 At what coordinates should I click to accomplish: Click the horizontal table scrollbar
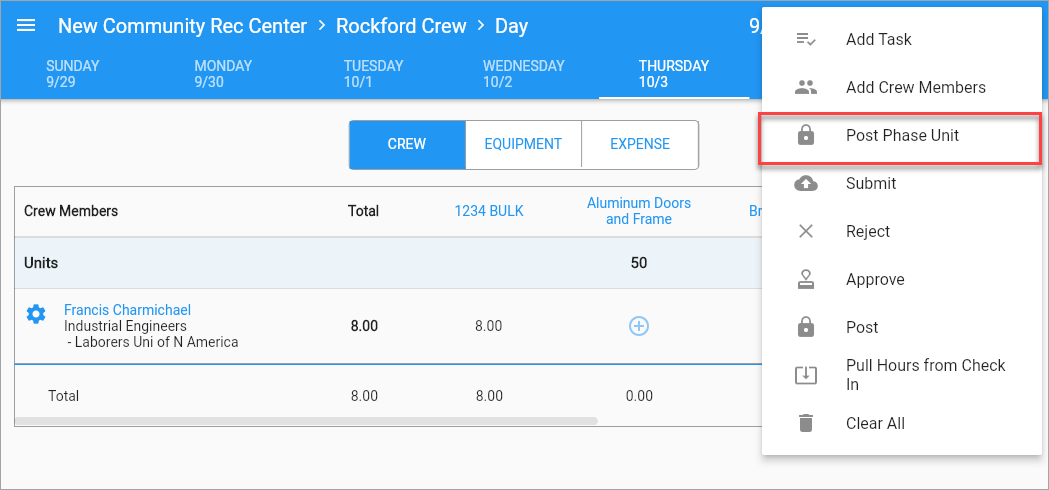(x=306, y=421)
